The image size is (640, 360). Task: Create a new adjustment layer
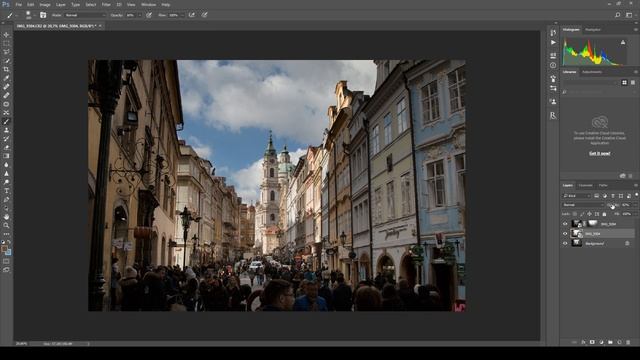pos(601,342)
